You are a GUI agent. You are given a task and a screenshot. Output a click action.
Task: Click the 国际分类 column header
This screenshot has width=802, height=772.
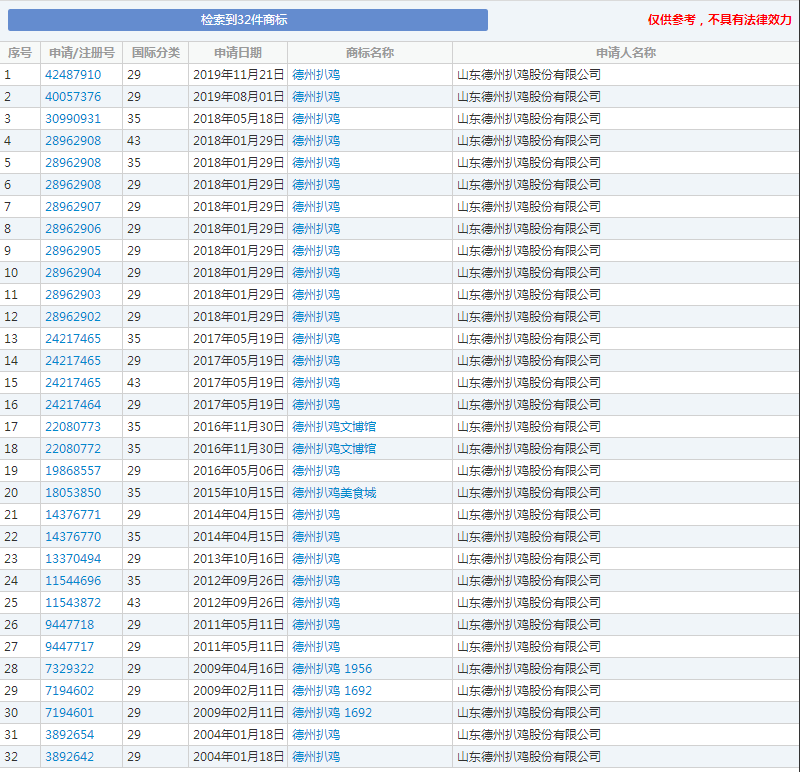pos(155,53)
